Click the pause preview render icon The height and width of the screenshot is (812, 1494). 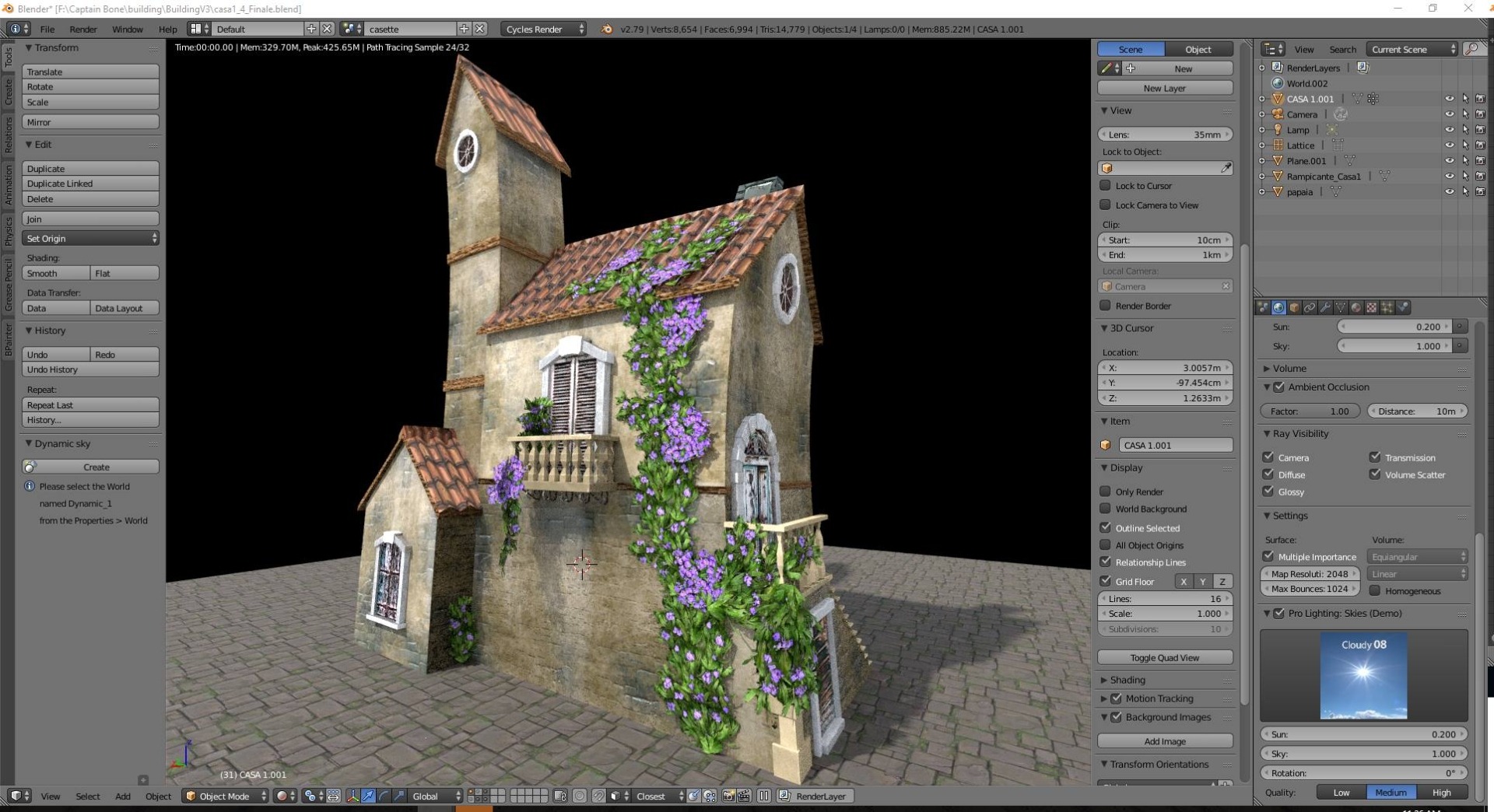(764, 796)
